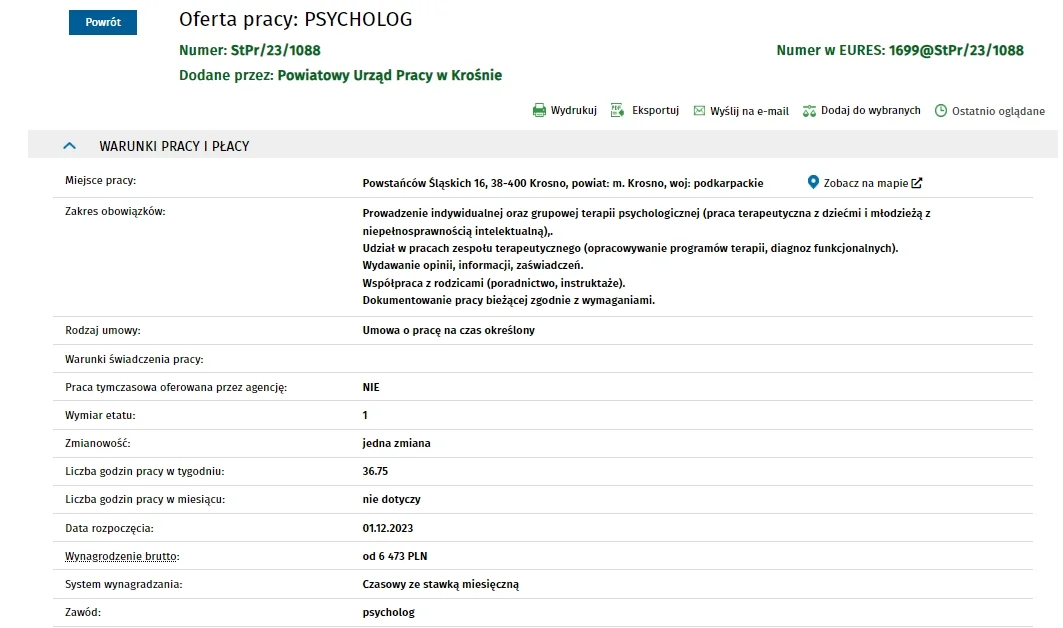Click the Eksportuj link
Screen dimensions: 1063x628
point(655,111)
